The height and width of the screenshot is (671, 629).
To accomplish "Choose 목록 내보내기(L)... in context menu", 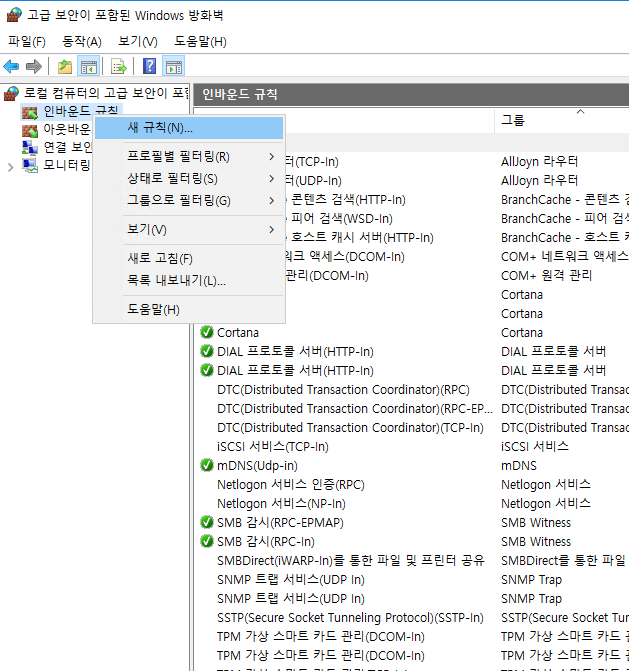I will [x=189, y=280].
